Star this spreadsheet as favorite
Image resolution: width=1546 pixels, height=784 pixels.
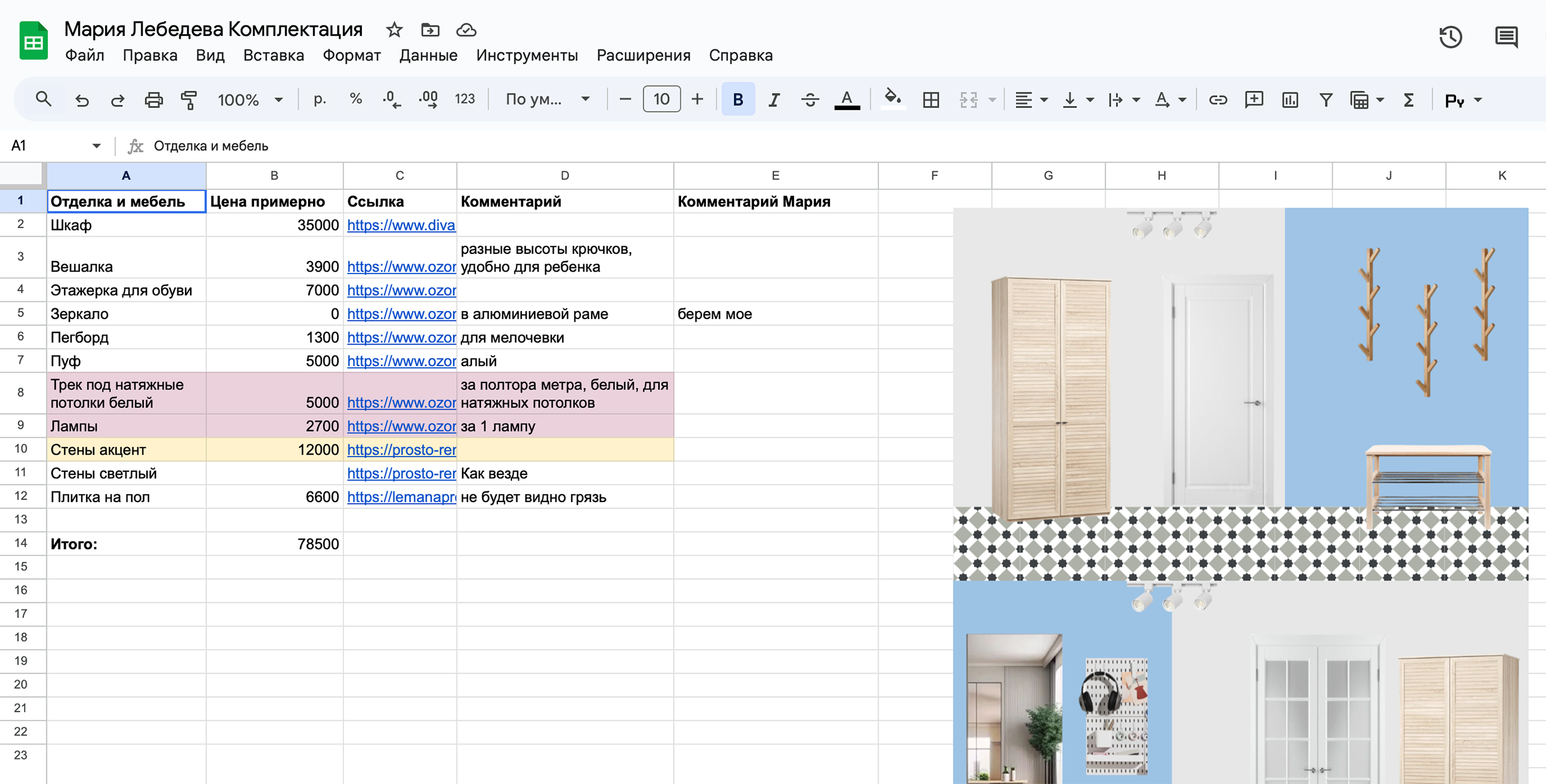tap(393, 30)
